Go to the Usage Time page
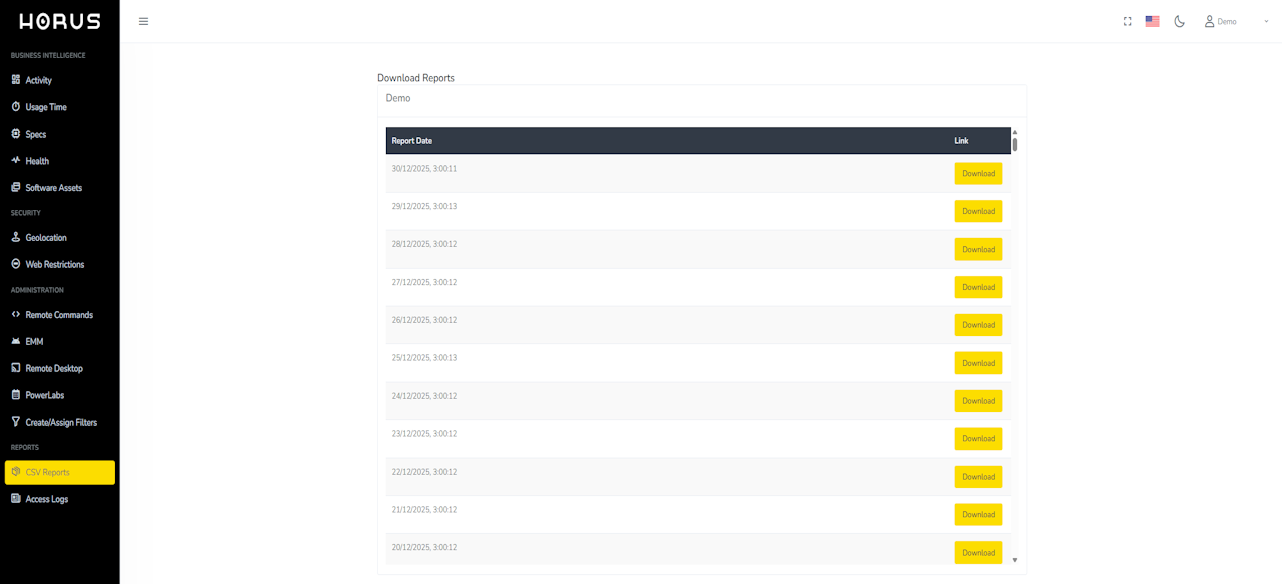 click(45, 107)
